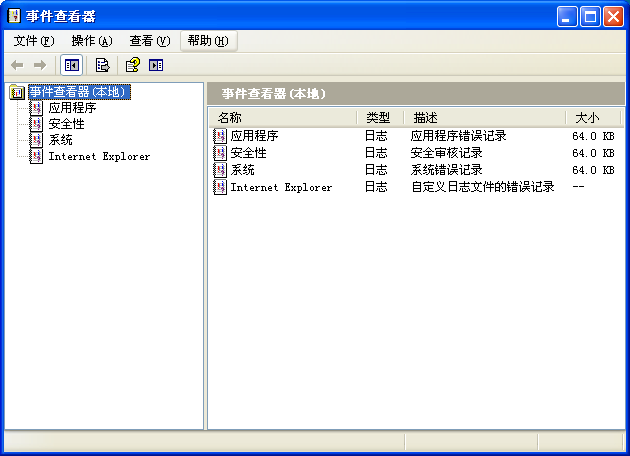Open the 操作(A) menu
Image resolution: width=630 pixels, height=456 pixels.
(92, 41)
